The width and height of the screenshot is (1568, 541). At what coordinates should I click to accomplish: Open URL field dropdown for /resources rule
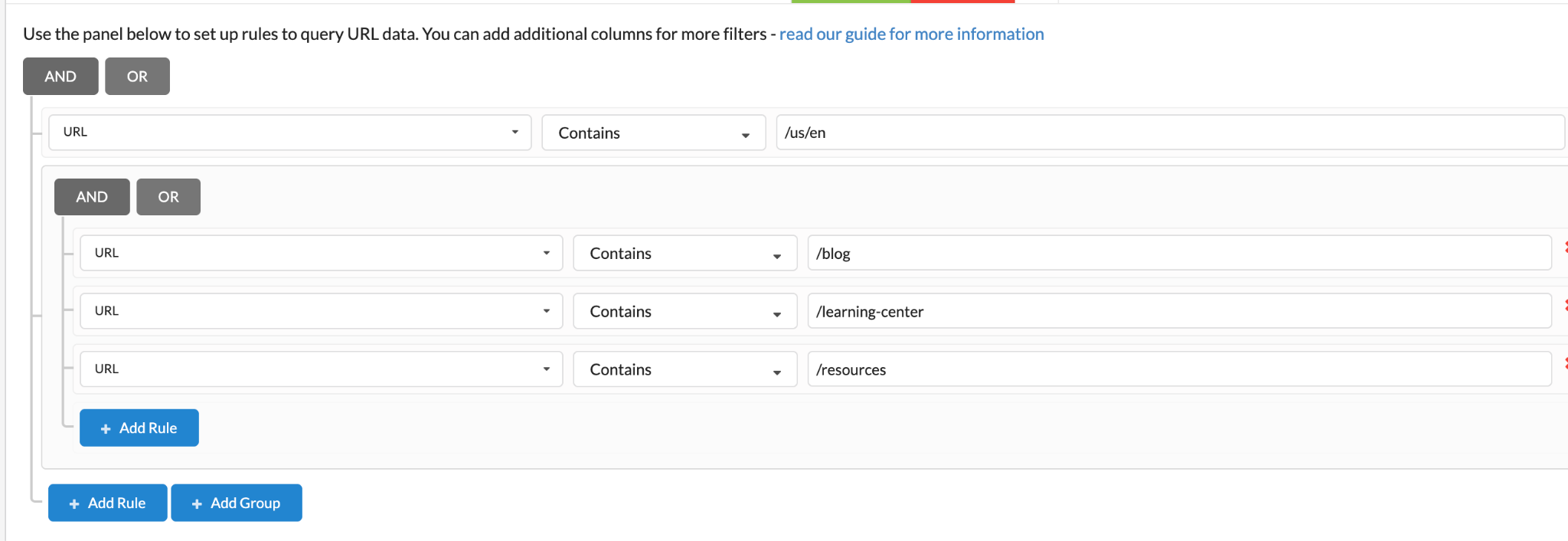pos(321,369)
